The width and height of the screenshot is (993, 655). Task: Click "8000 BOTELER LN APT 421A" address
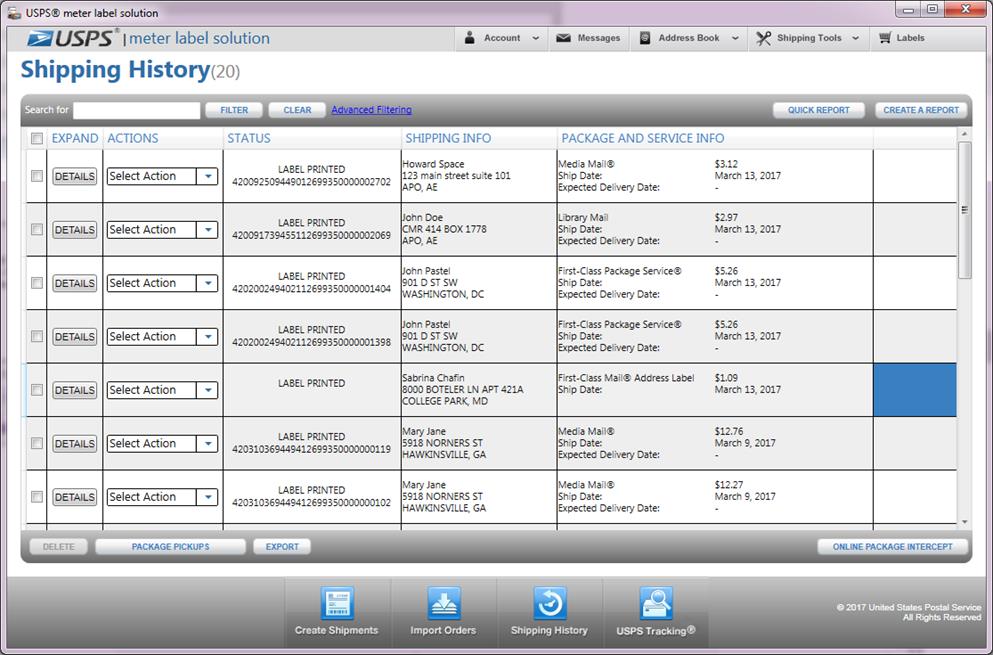point(463,390)
